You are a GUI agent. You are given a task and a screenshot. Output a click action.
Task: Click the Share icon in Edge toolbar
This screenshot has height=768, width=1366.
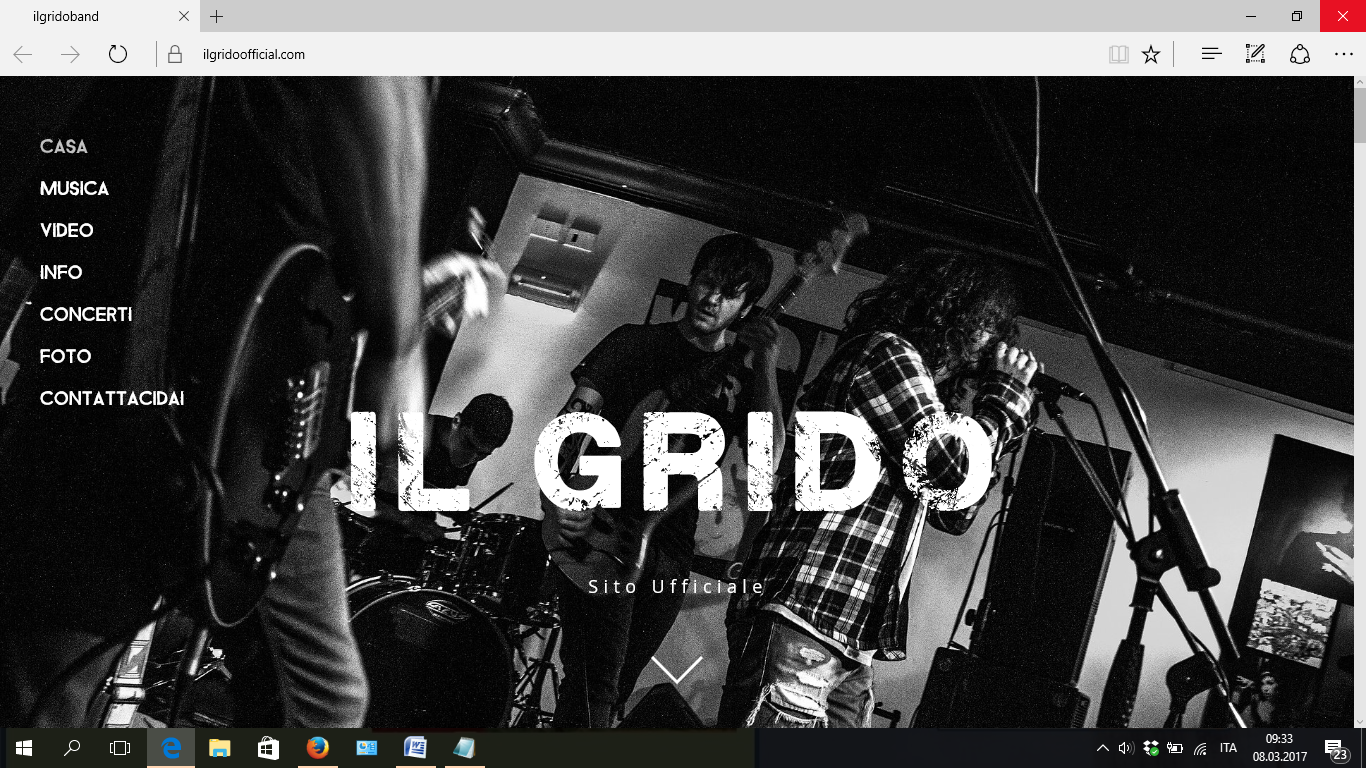1299,54
